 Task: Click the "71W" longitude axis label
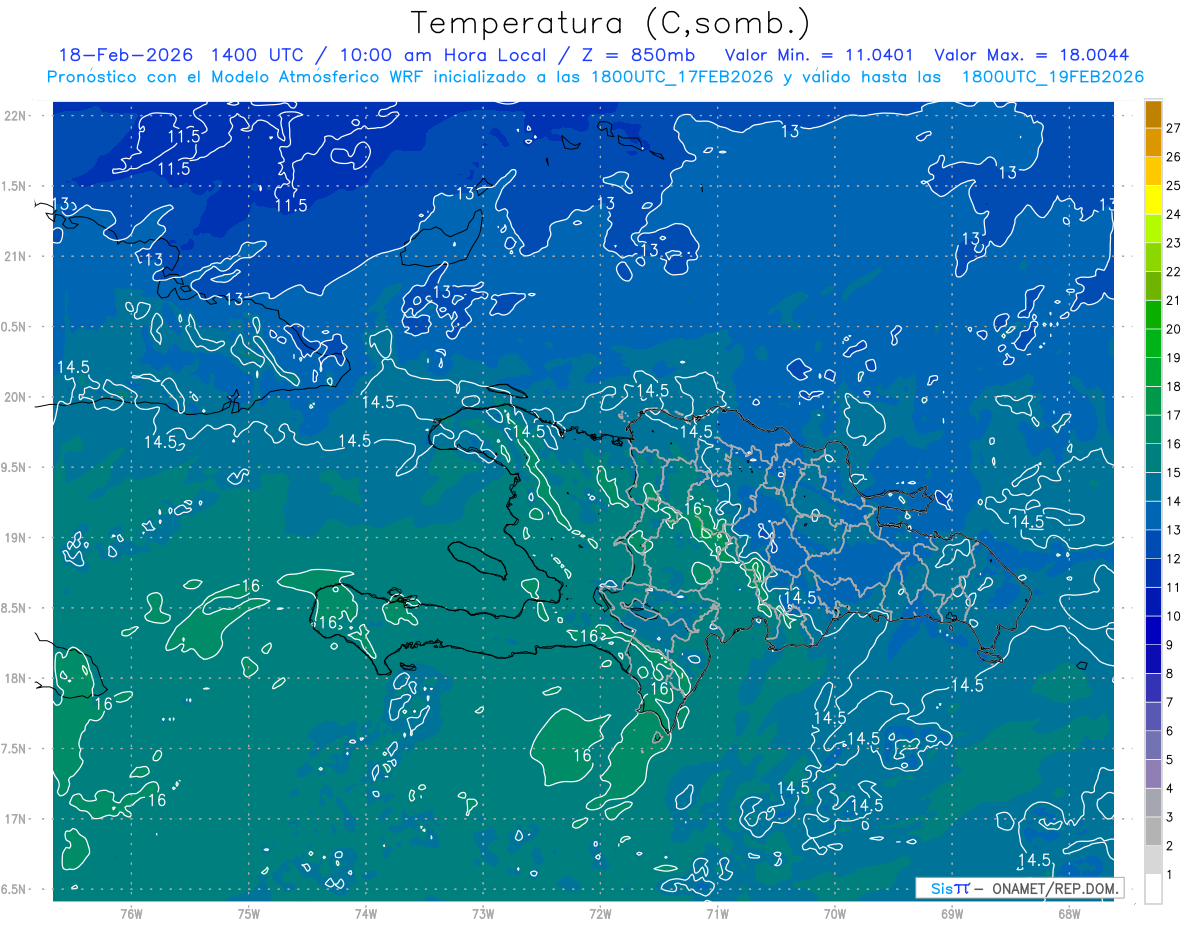coord(717,913)
